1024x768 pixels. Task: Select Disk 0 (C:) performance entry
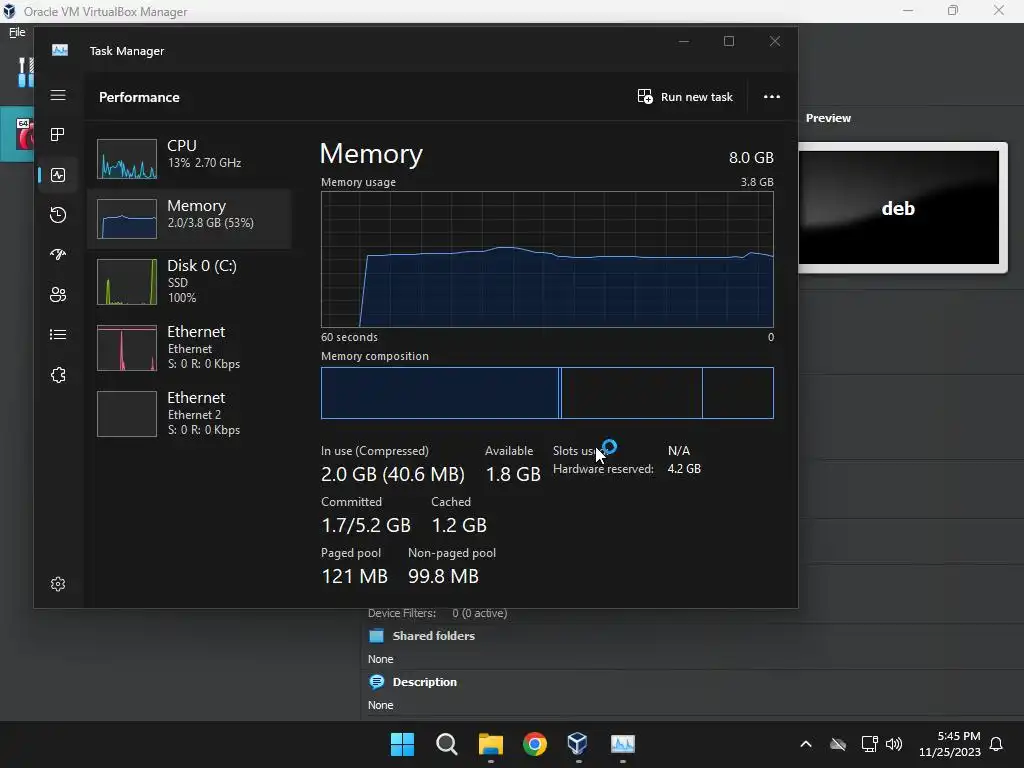coord(189,281)
